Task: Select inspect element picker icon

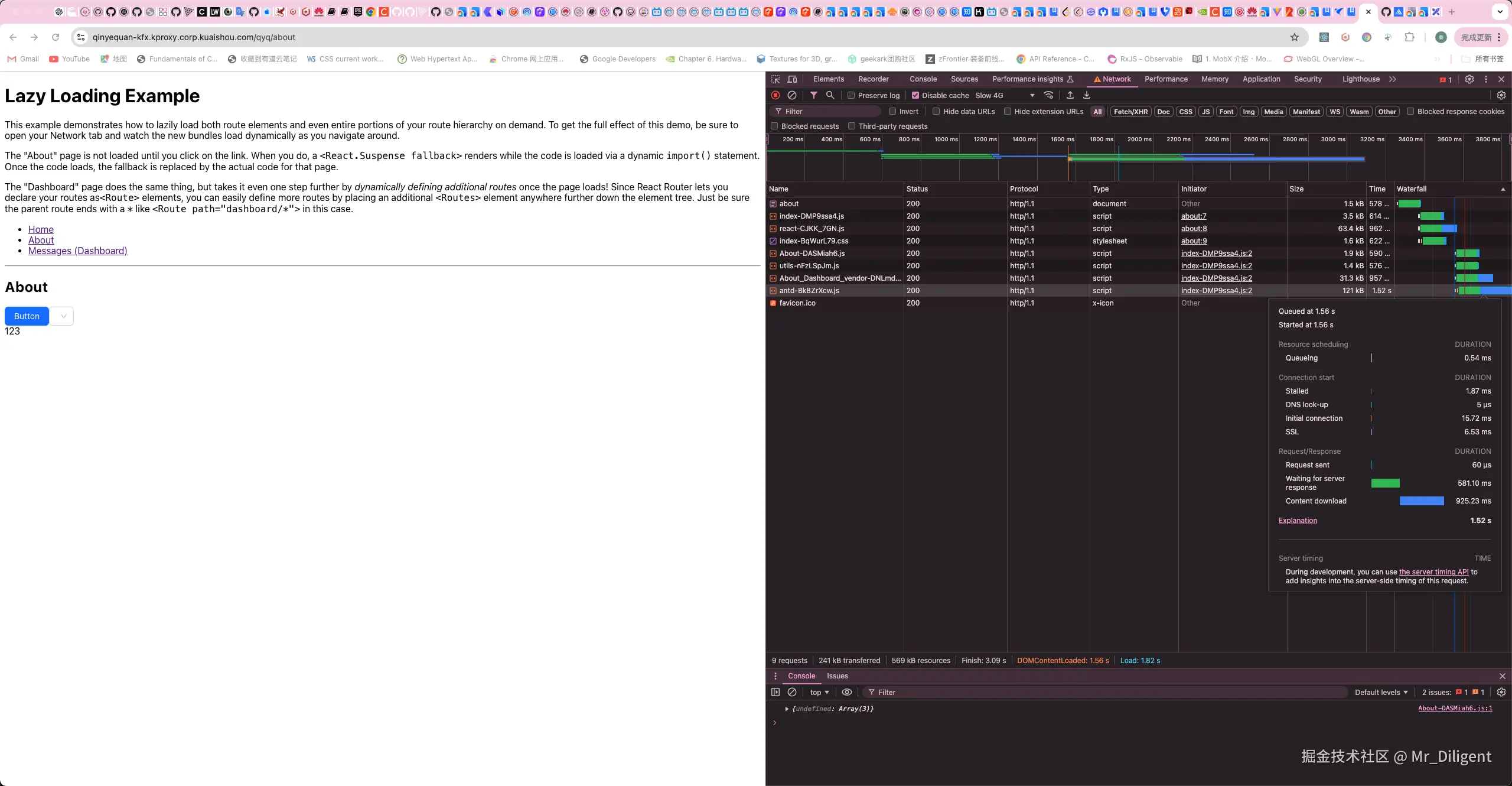Action: tap(775, 79)
